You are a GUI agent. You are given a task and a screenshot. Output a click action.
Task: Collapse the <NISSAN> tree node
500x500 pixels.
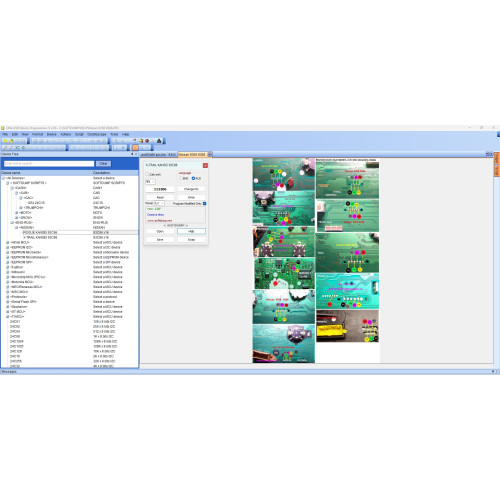point(16,227)
